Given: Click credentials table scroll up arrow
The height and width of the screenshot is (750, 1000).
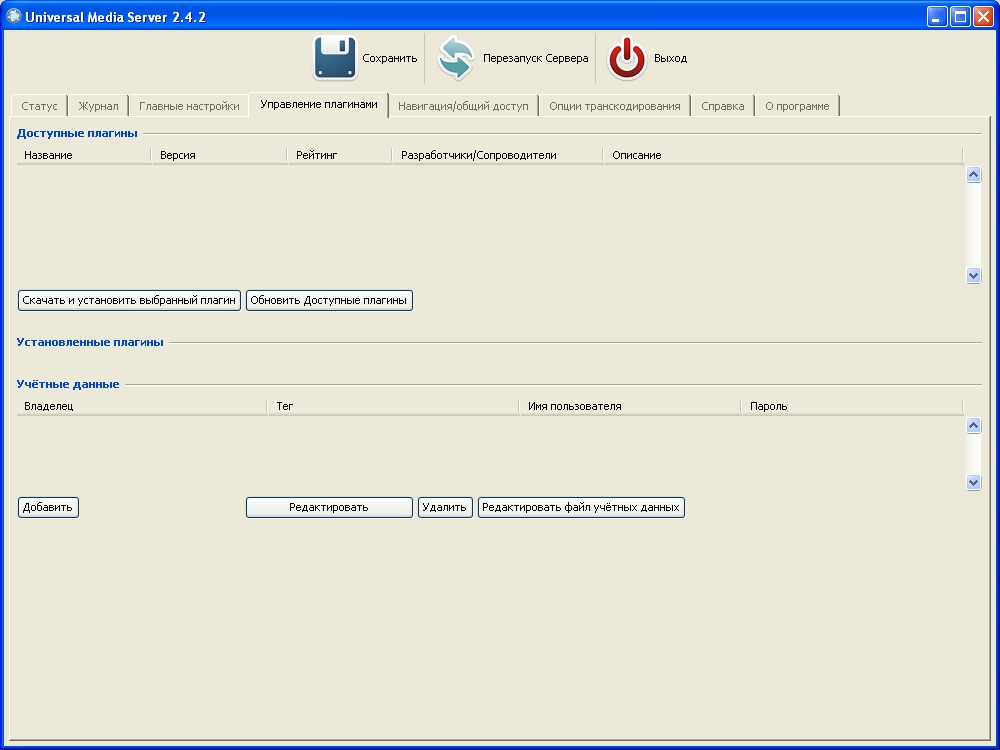Looking at the screenshot, I should click(973, 425).
